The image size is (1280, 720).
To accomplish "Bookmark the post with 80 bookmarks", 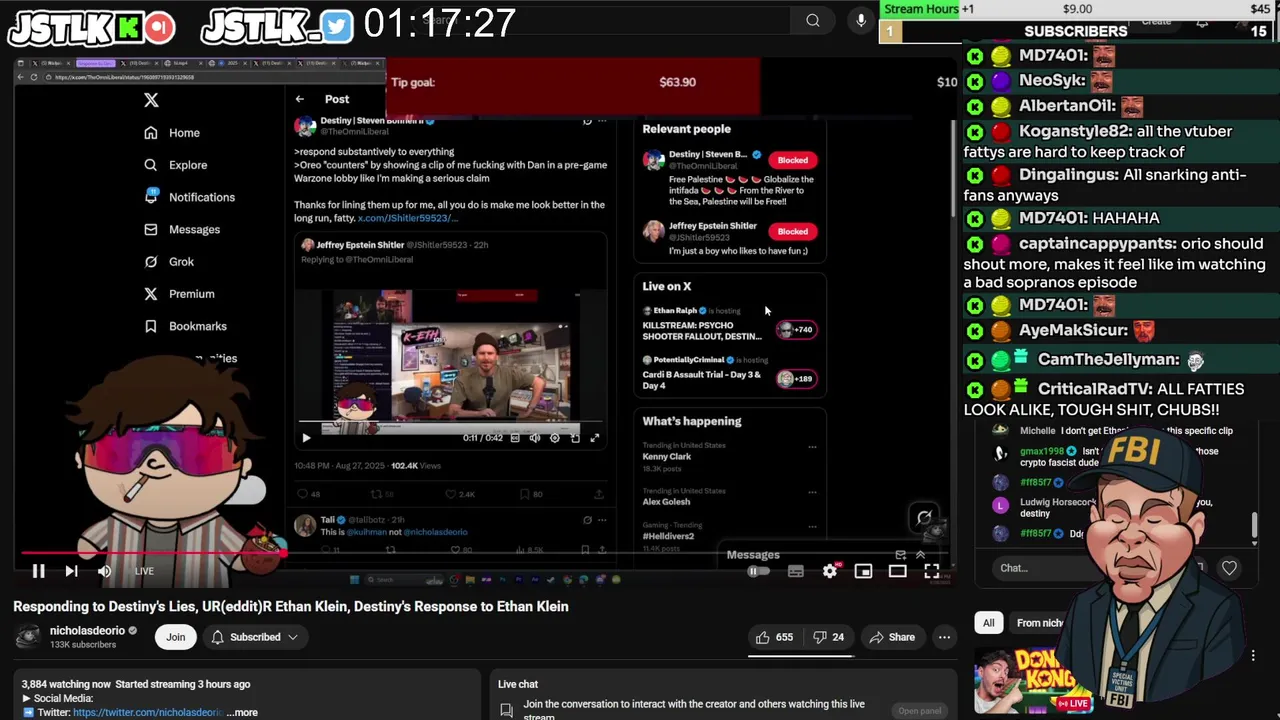I will (x=531, y=494).
